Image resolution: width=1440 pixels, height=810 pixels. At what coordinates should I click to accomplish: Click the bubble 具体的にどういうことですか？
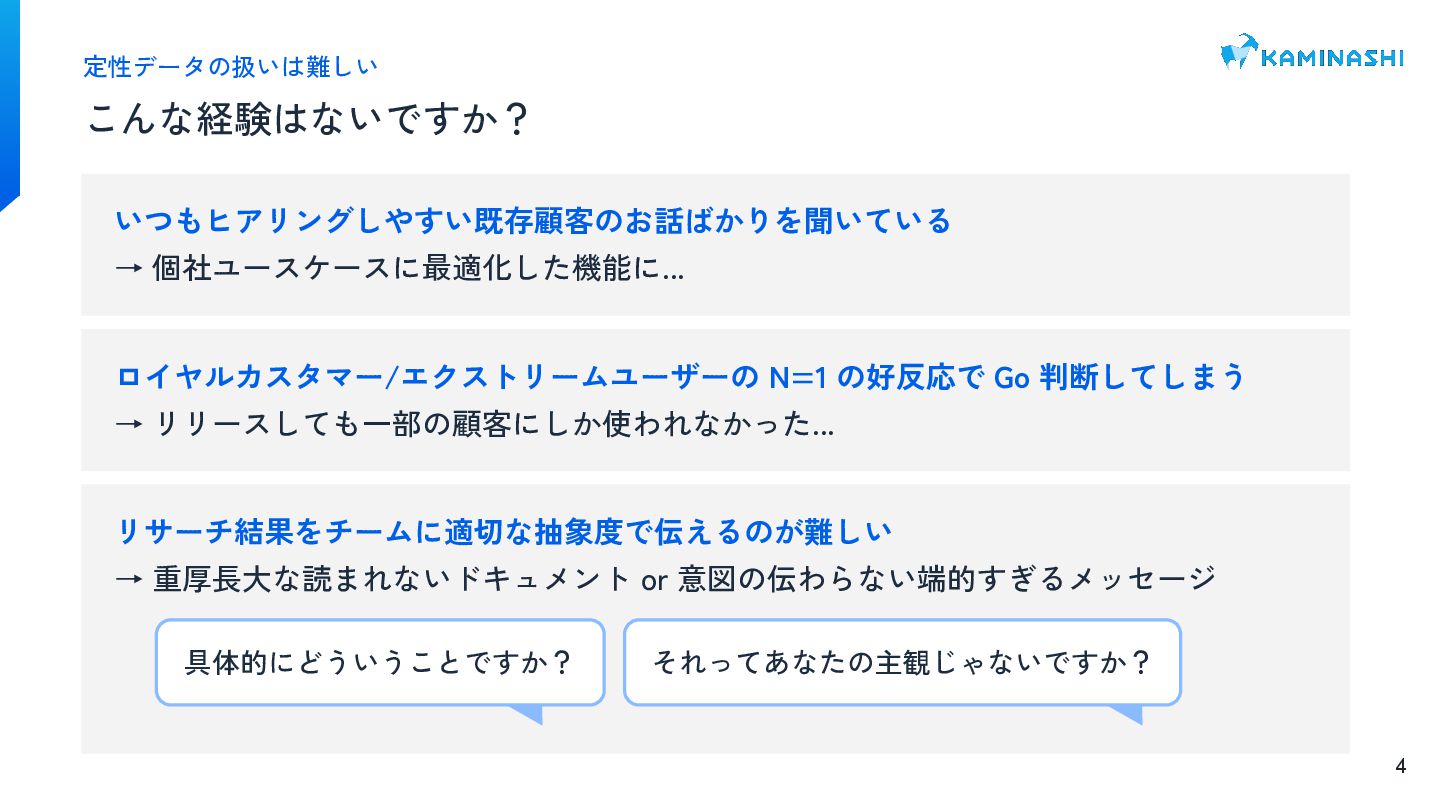coord(380,662)
